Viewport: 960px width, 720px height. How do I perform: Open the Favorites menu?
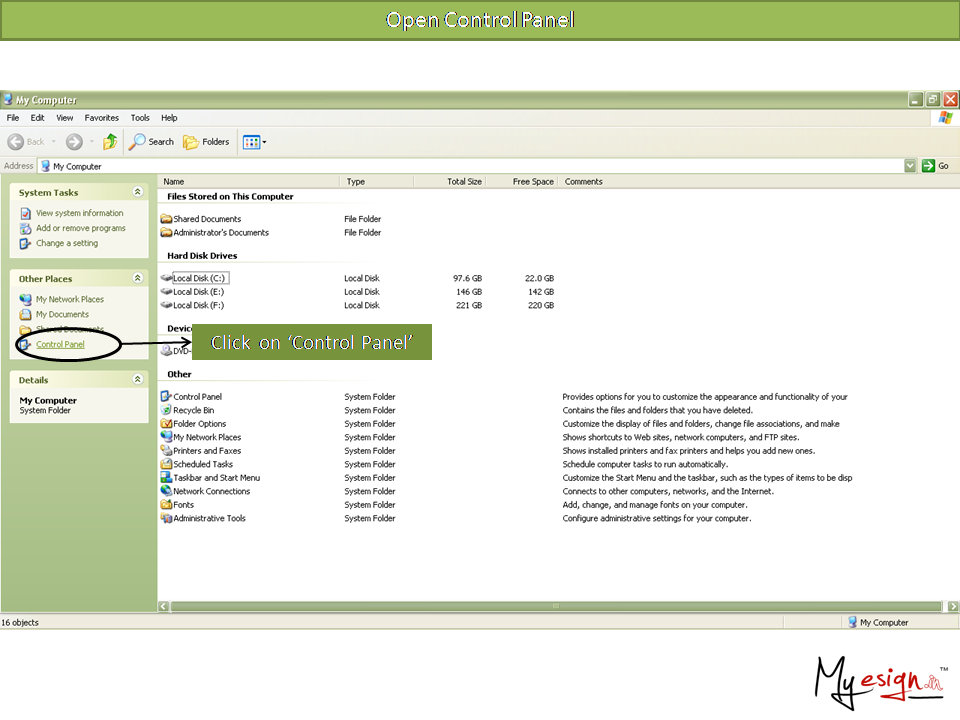[101, 118]
